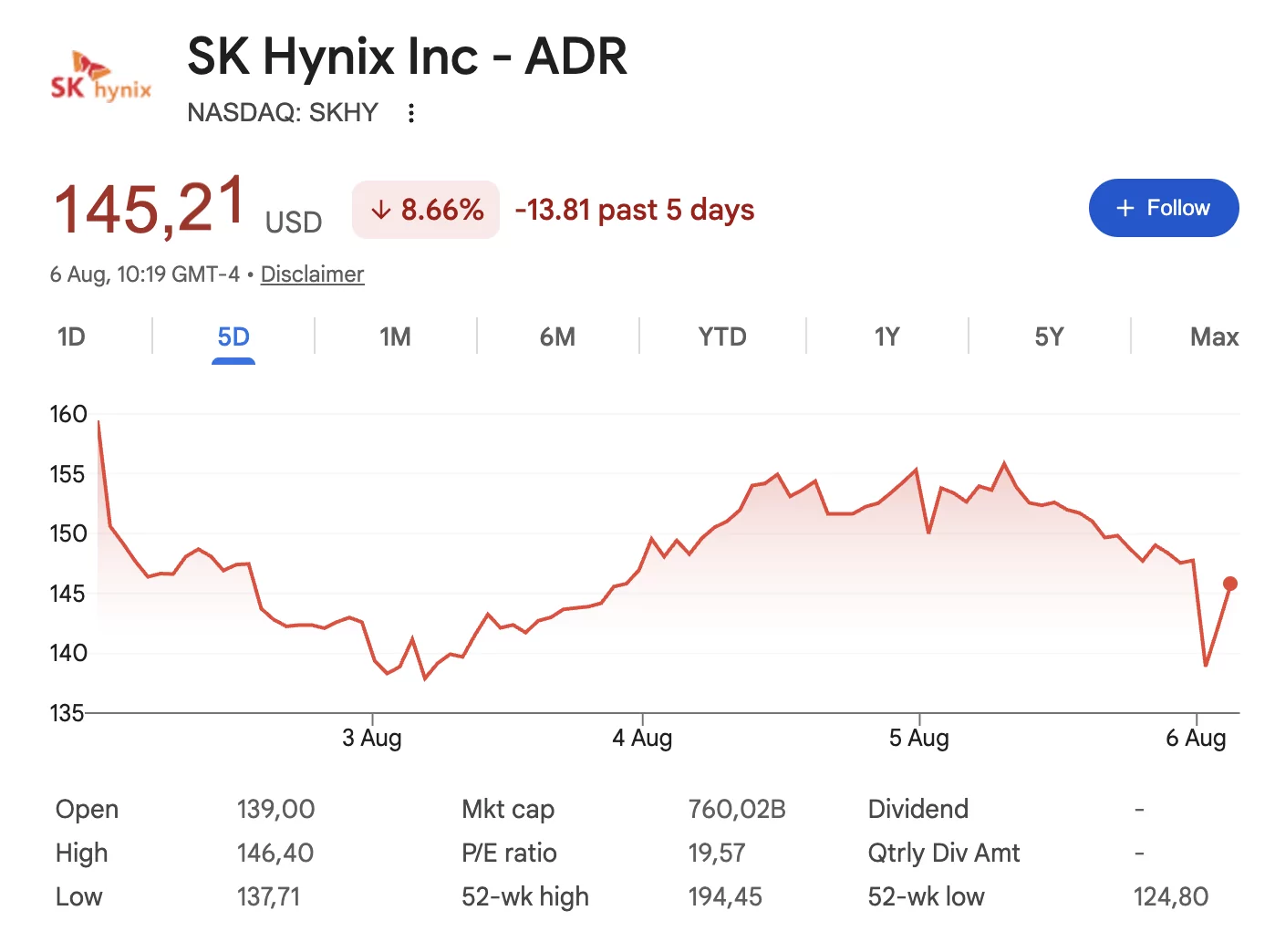Click the Low value 137,71

coord(268,897)
